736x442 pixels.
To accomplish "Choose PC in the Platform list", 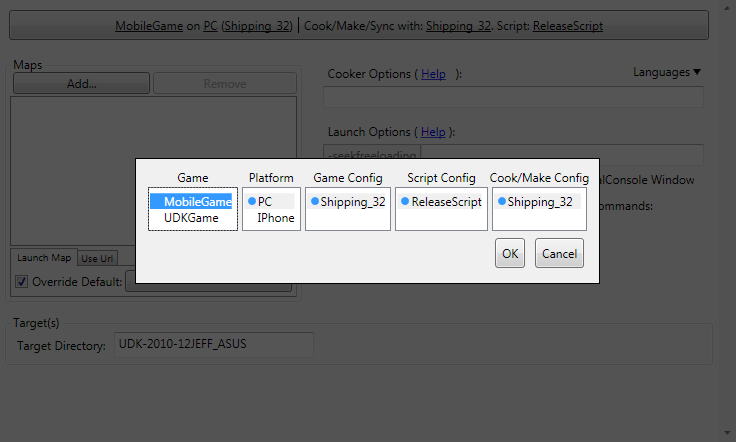I will 270,201.
